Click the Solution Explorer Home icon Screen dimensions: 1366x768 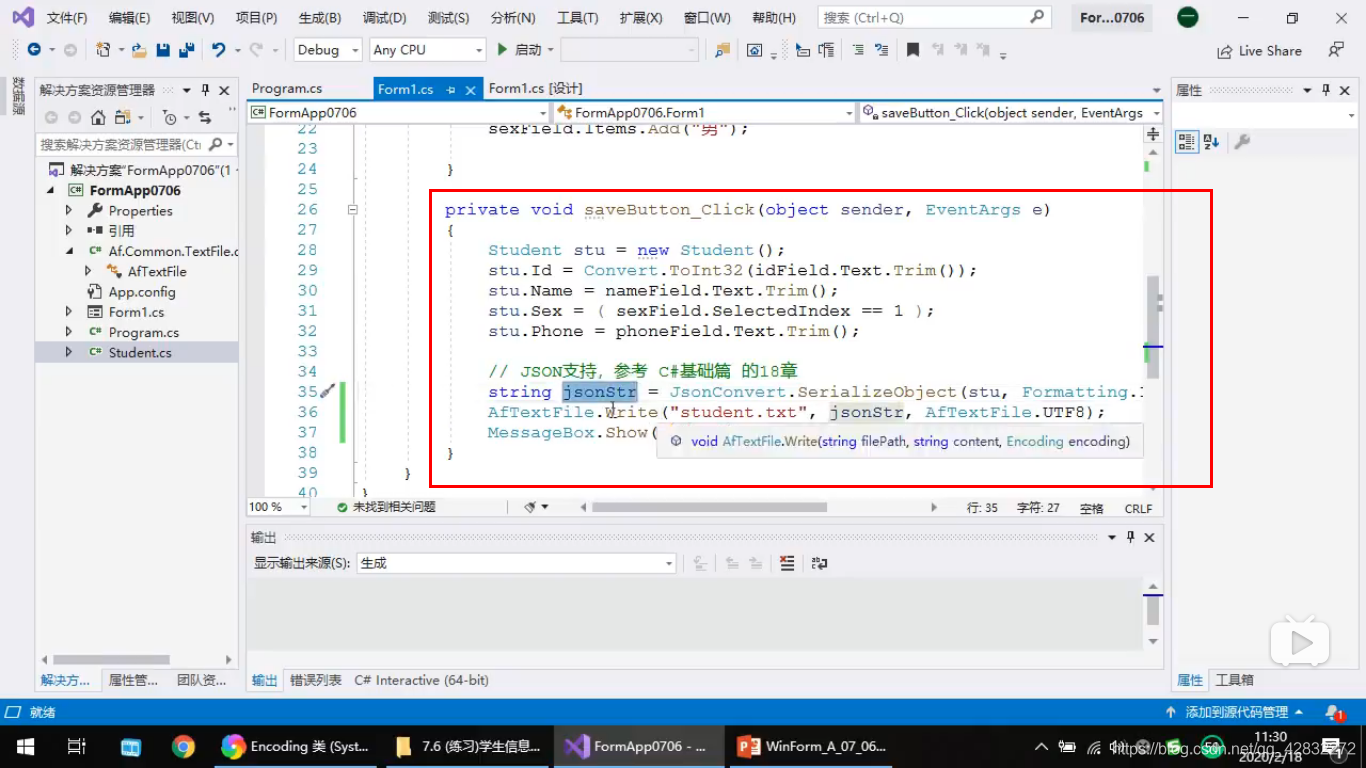pos(98,117)
